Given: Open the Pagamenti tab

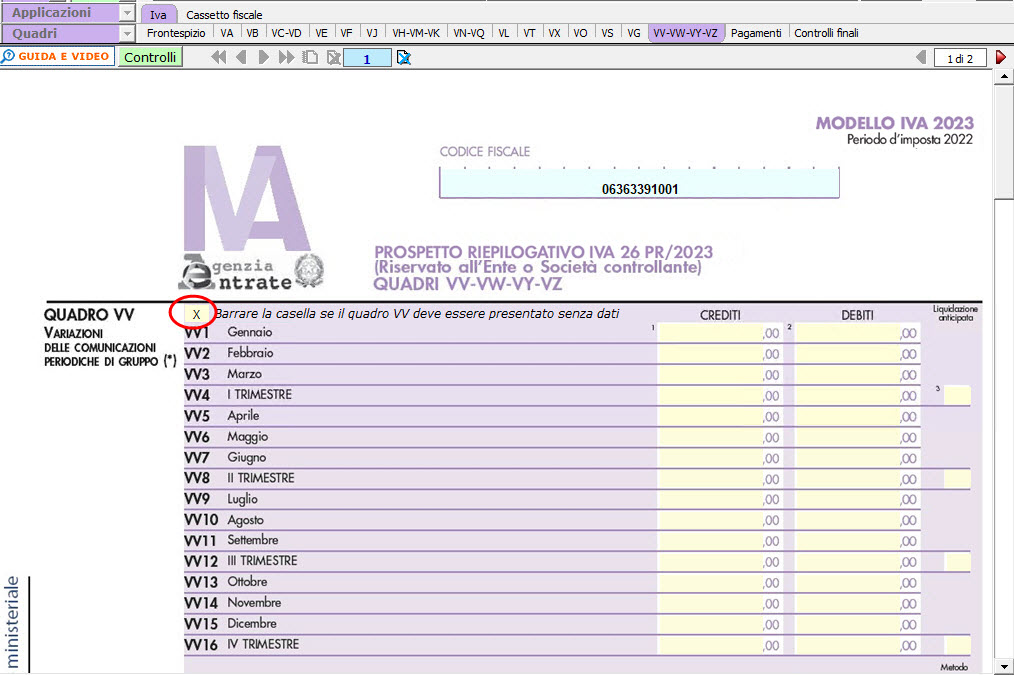Looking at the screenshot, I should [756, 33].
